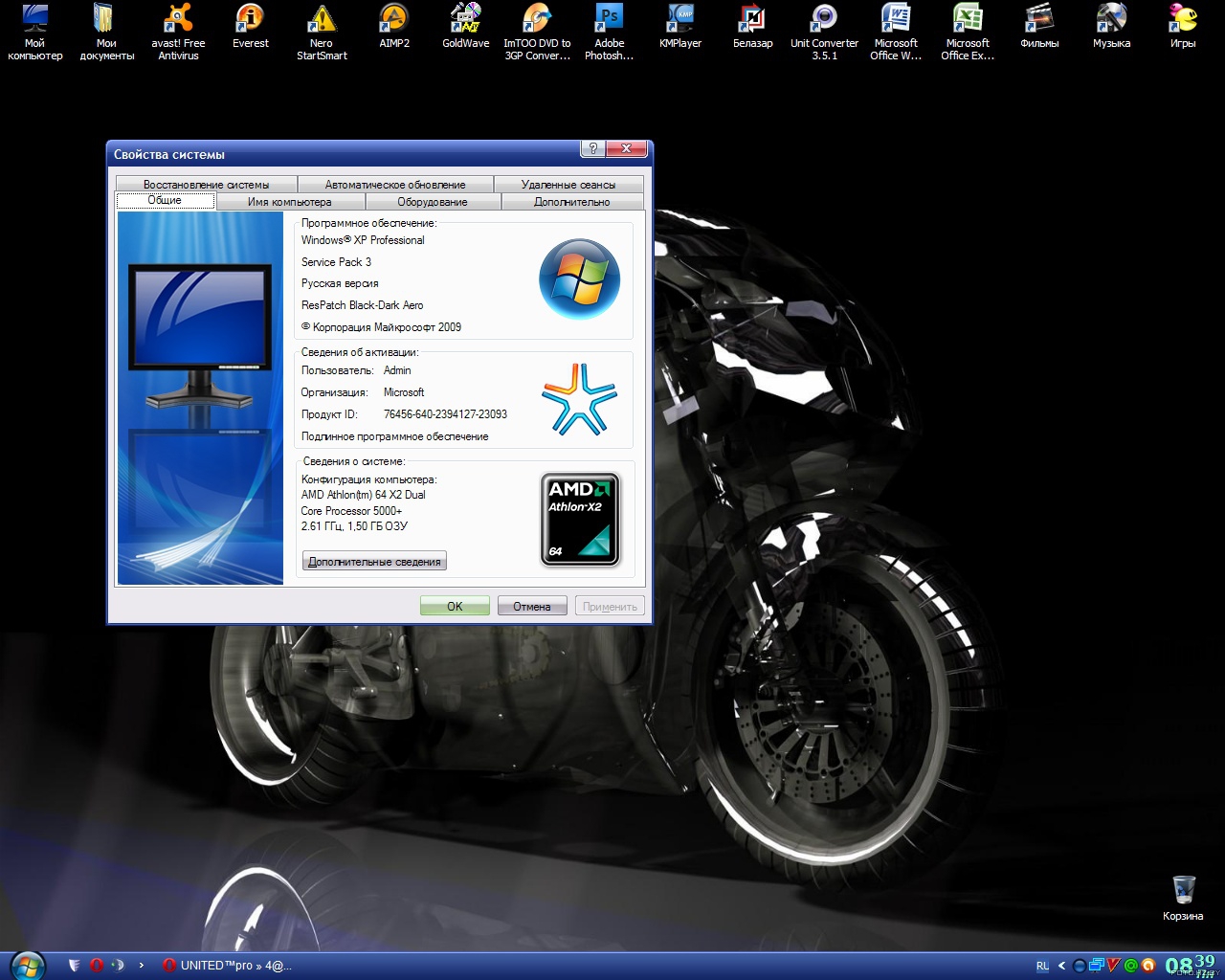Click the organization value Microsoft
The width and height of the screenshot is (1225, 980).
pos(404,392)
